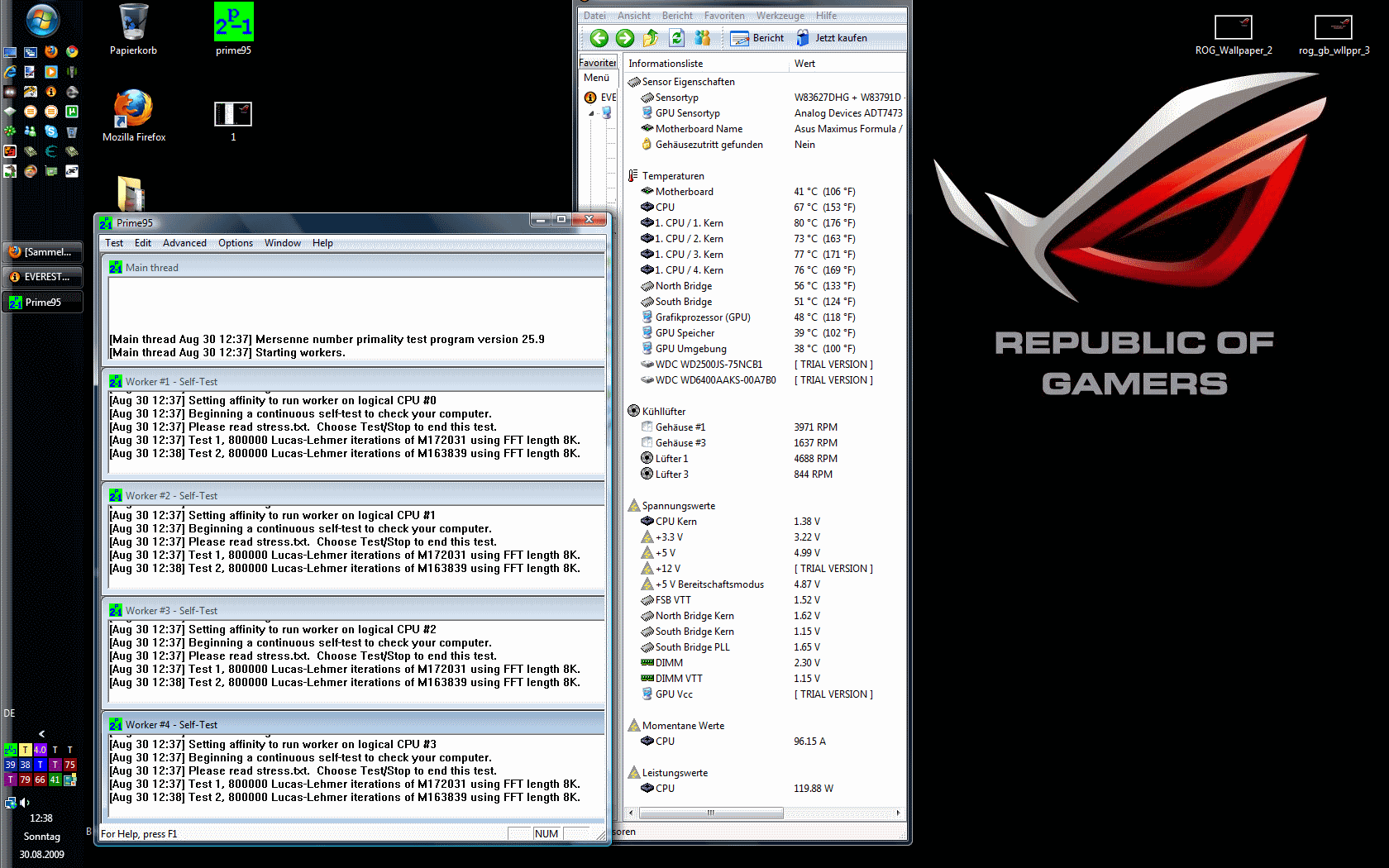Click the Worker #2 Self-Test window icon

(x=116, y=496)
